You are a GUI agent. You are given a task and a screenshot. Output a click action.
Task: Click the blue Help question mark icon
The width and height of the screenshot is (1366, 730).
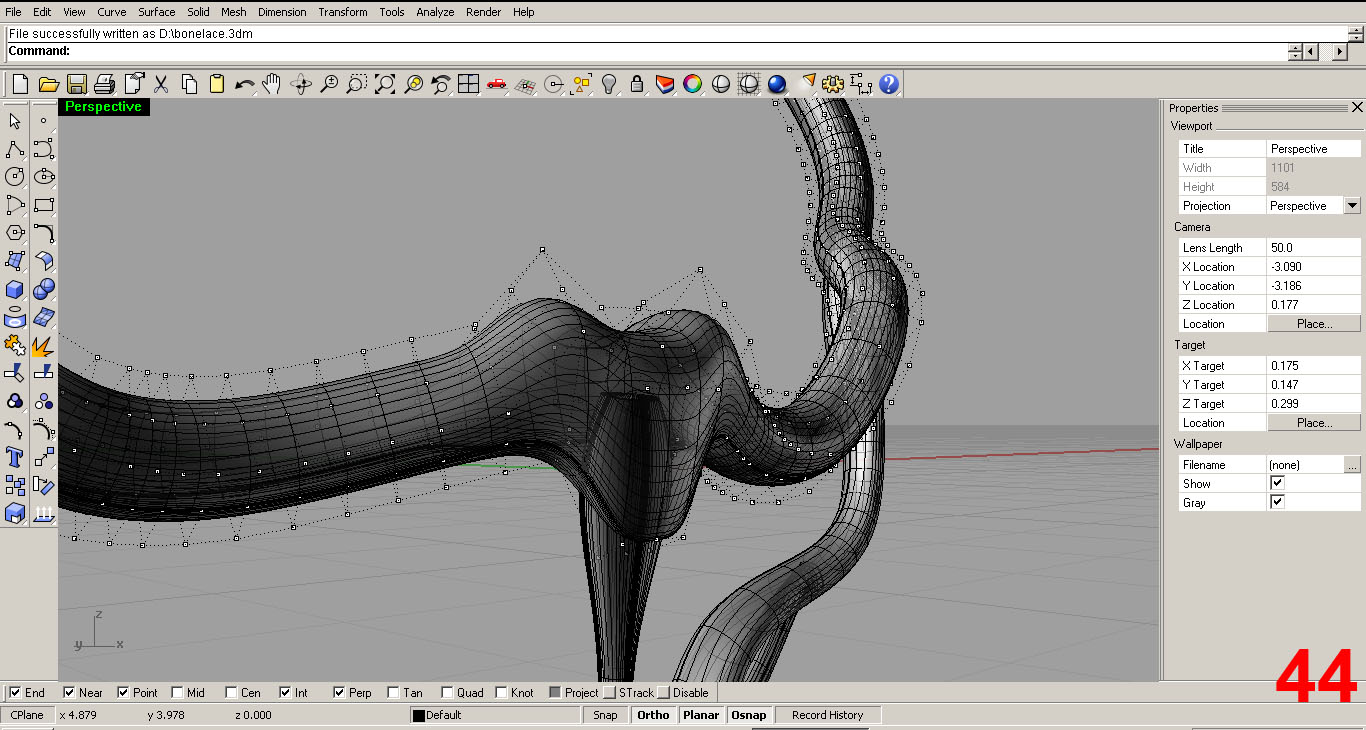[889, 84]
